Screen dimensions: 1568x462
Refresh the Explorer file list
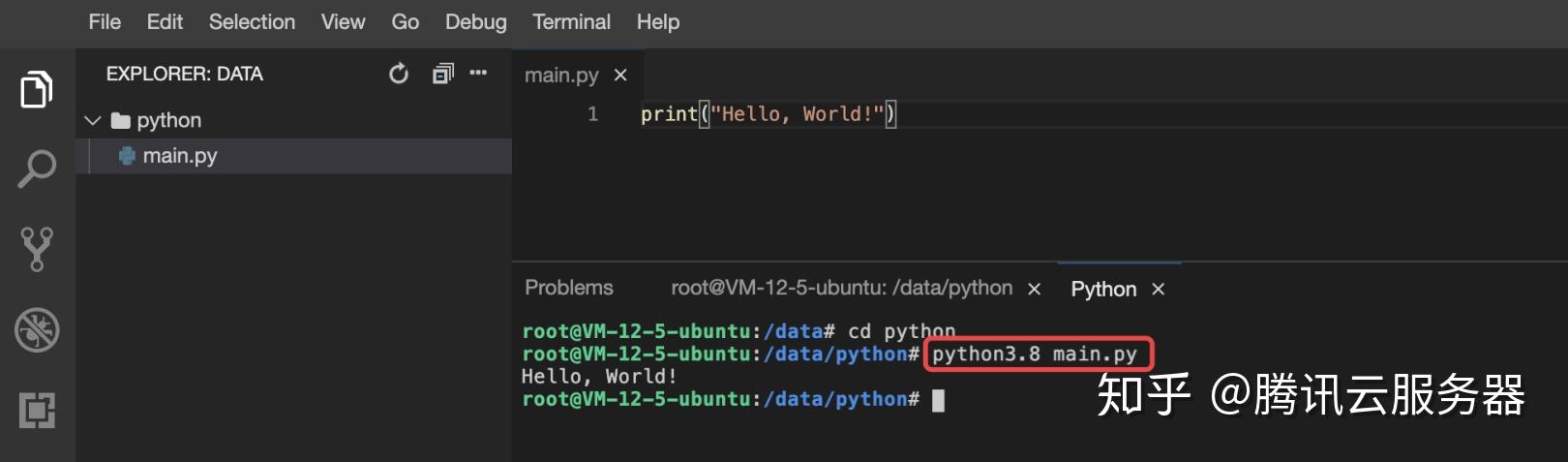[x=399, y=74]
